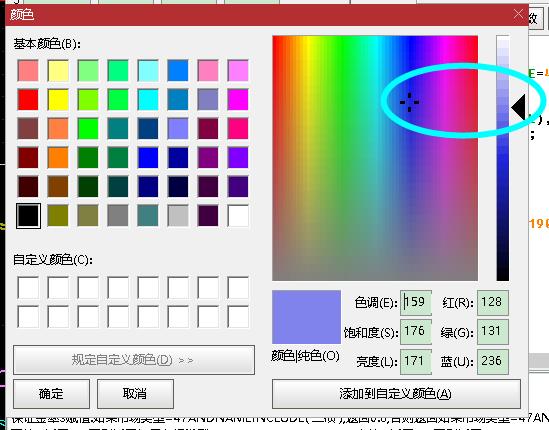Select the first empty custom color slot

28,288
